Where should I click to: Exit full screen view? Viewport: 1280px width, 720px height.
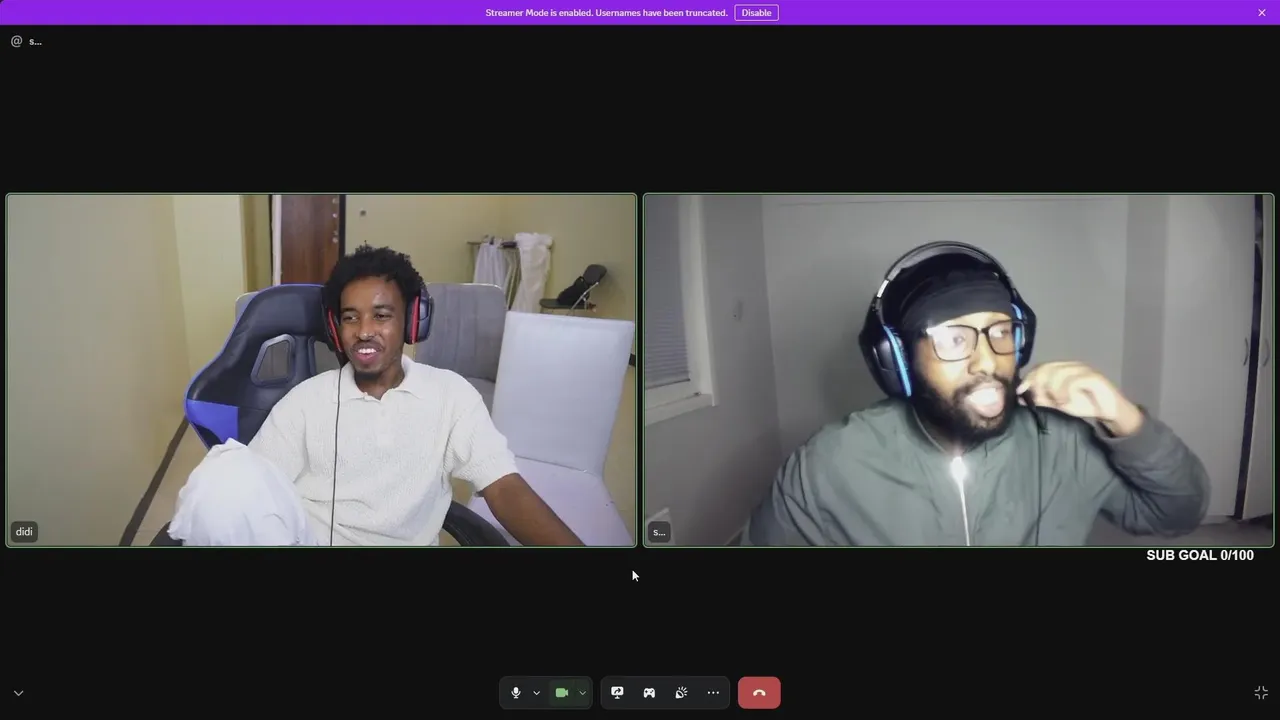coord(1261,693)
